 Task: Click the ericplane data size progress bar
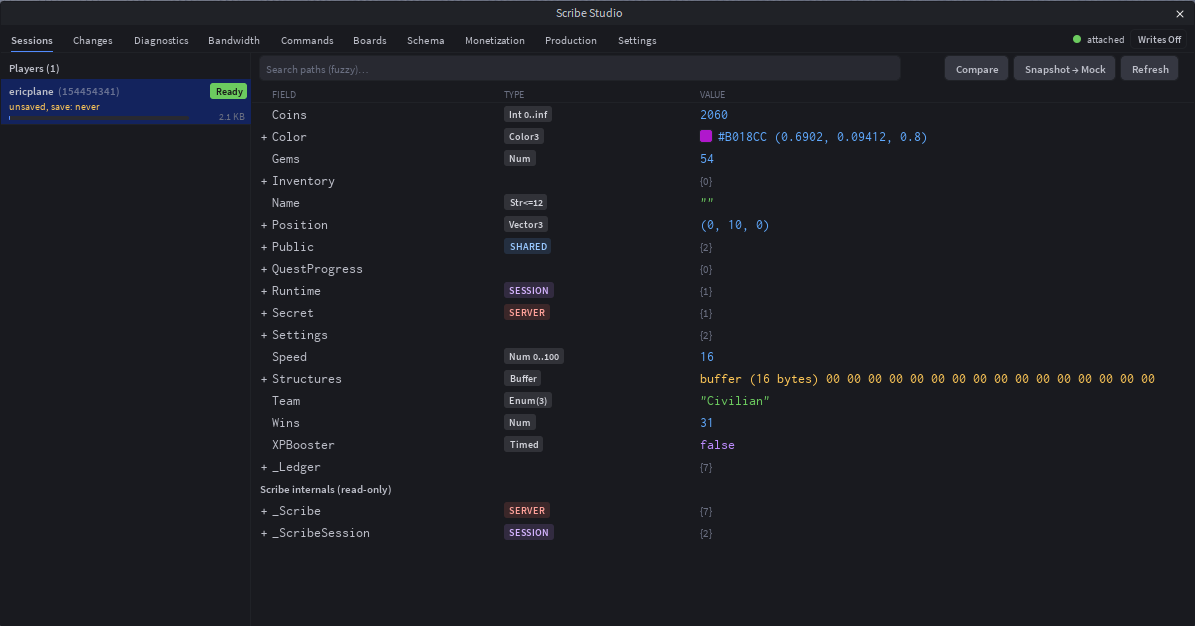point(98,117)
